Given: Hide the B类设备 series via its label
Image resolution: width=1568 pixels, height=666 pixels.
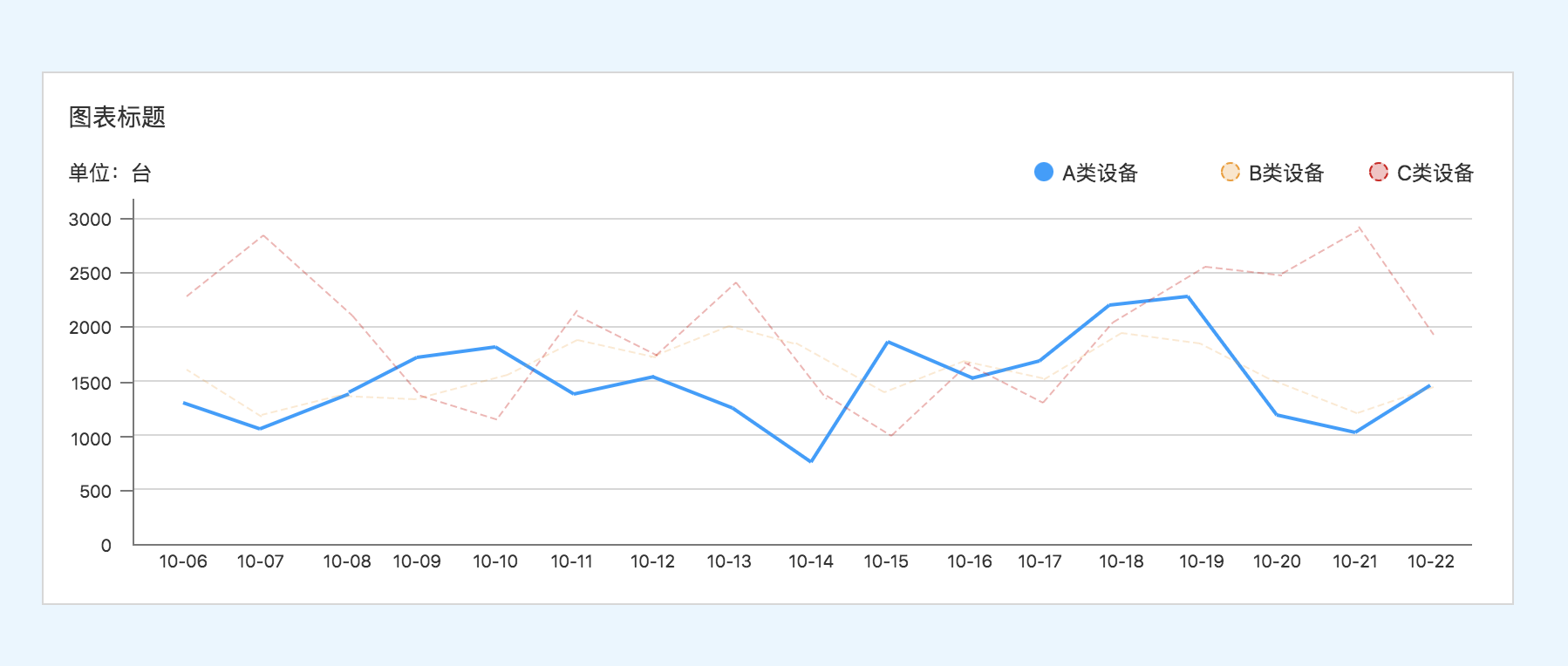Looking at the screenshot, I should (1286, 173).
